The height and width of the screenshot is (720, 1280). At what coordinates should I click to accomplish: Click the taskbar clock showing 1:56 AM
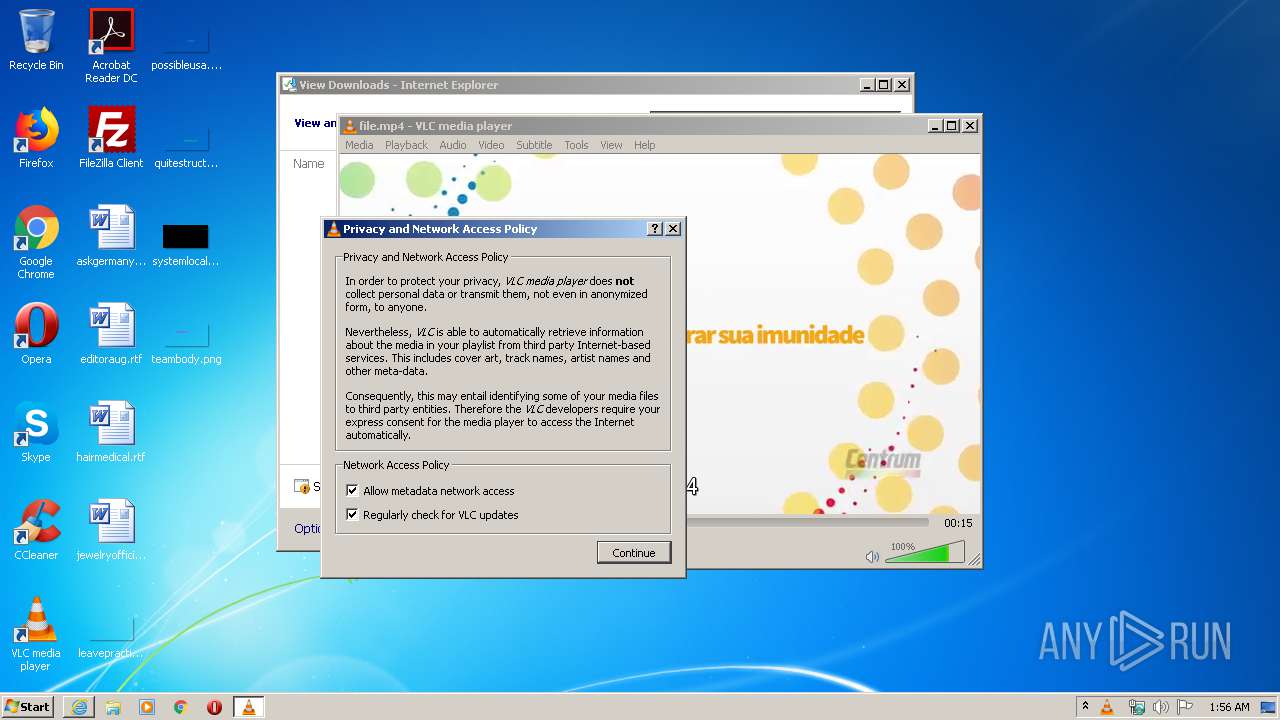point(1229,707)
